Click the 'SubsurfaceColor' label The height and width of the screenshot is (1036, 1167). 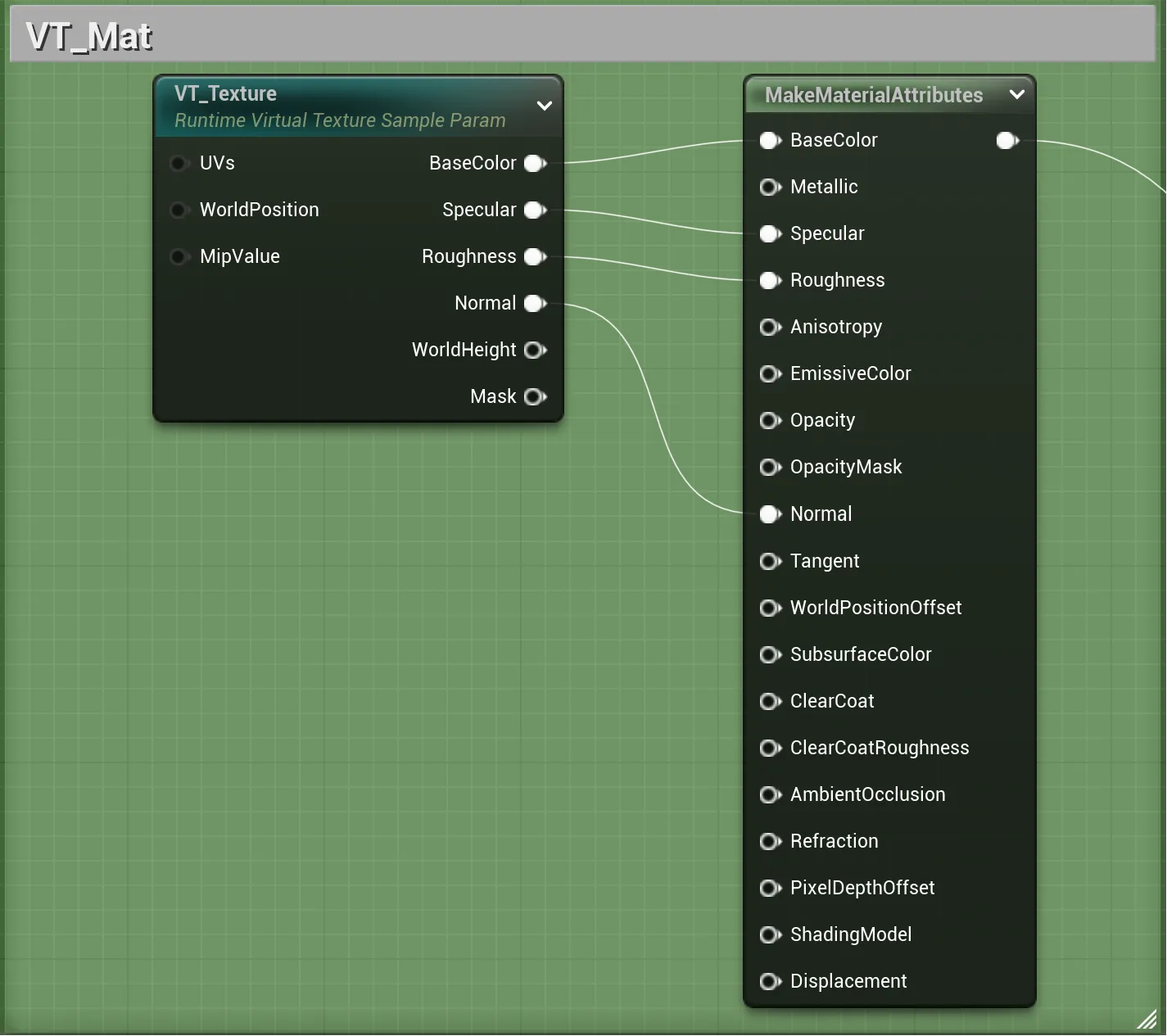click(x=861, y=654)
